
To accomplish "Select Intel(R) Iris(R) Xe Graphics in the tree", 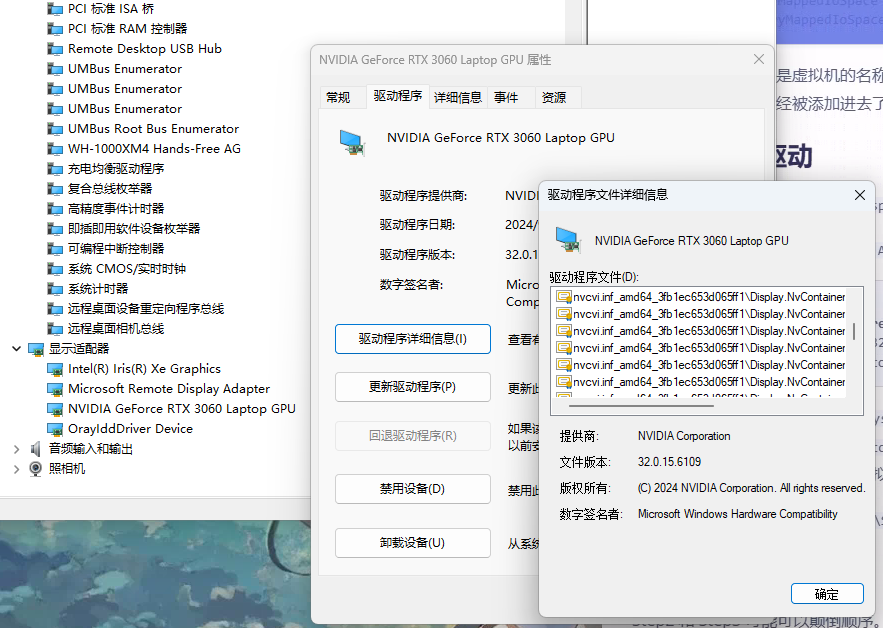I will coord(144,369).
